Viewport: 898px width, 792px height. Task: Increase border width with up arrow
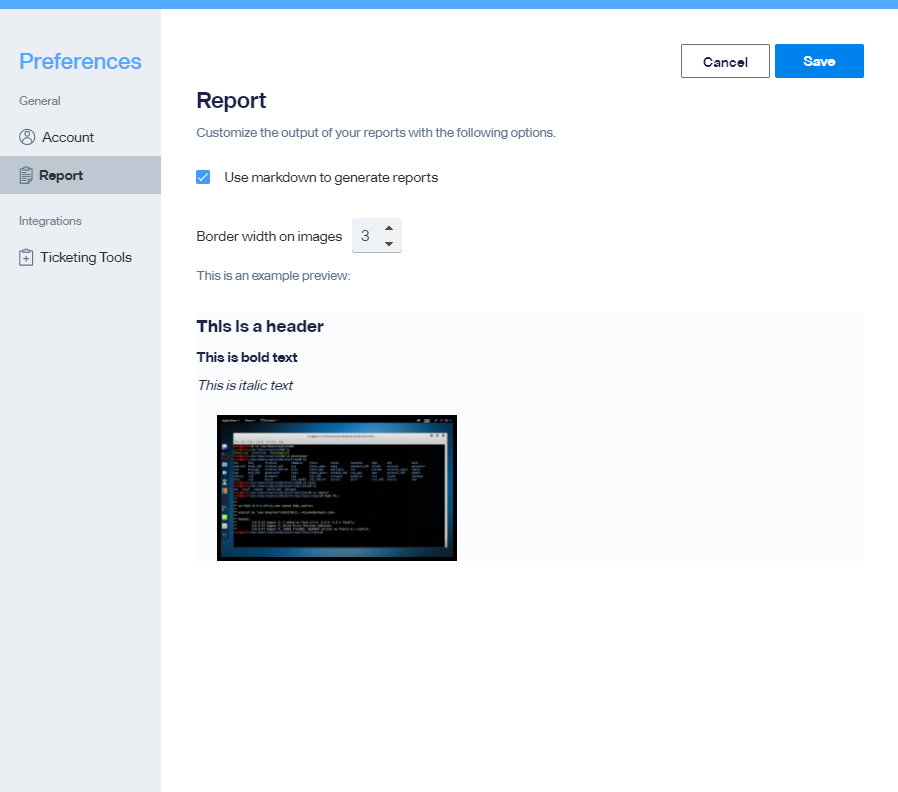[389, 228]
